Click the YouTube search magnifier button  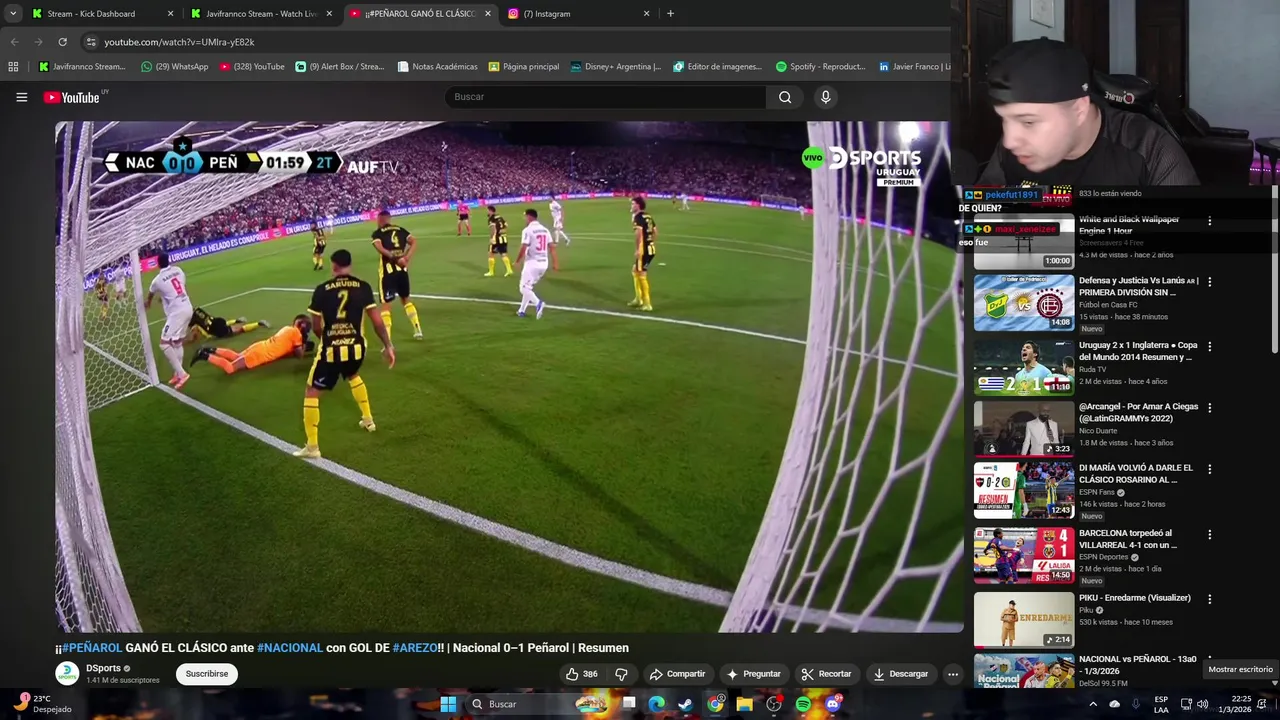click(x=785, y=97)
